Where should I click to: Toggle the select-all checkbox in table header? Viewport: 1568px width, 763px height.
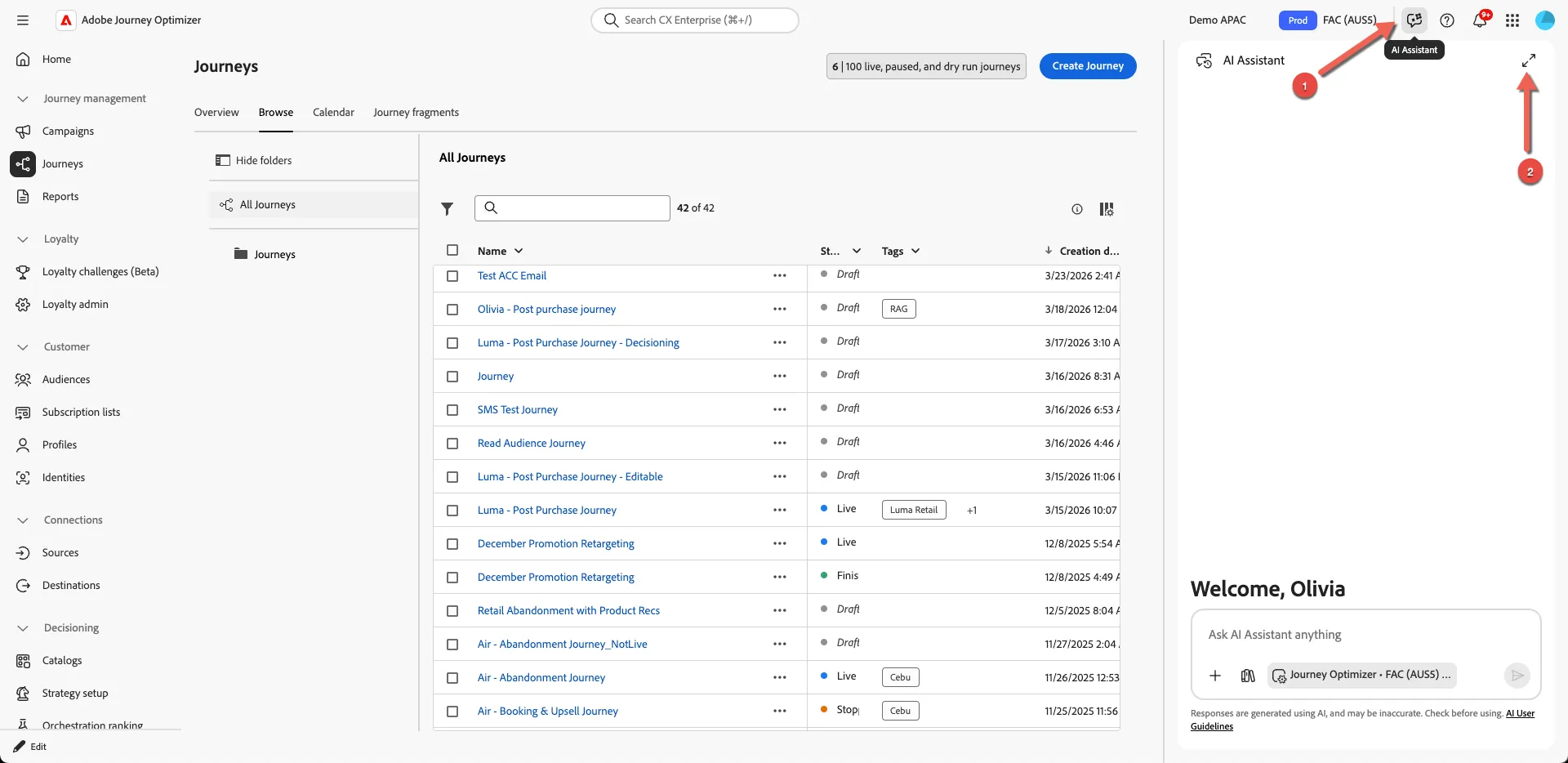coord(452,251)
